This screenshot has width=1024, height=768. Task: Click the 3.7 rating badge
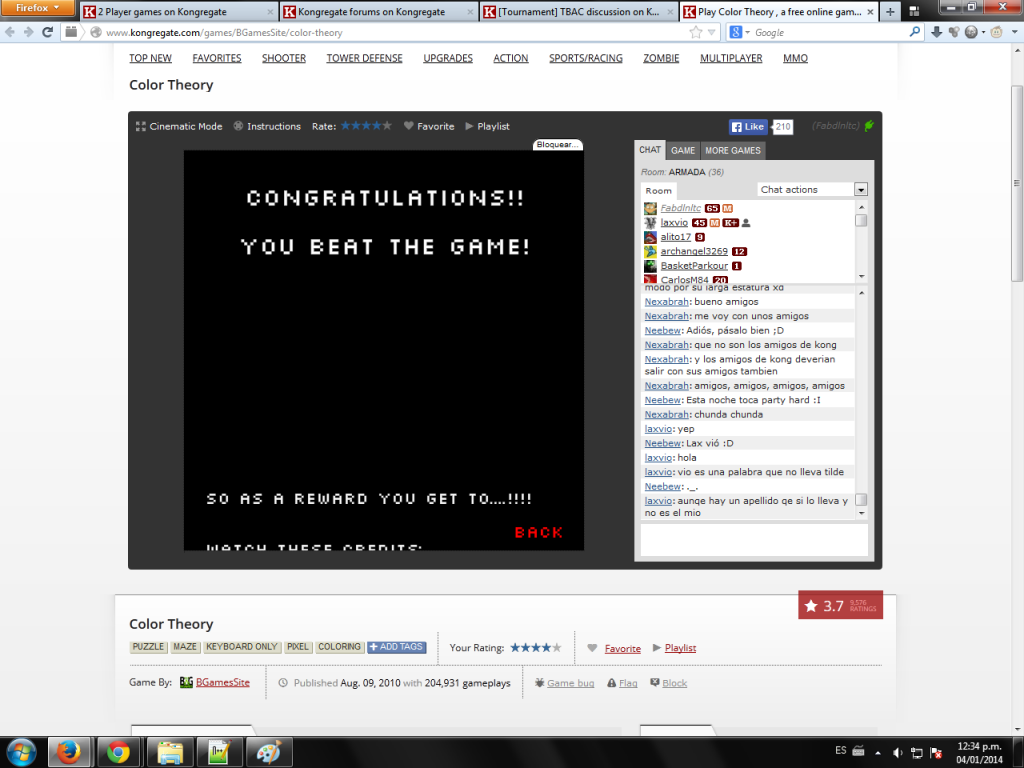pyautogui.click(x=840, y=605)
